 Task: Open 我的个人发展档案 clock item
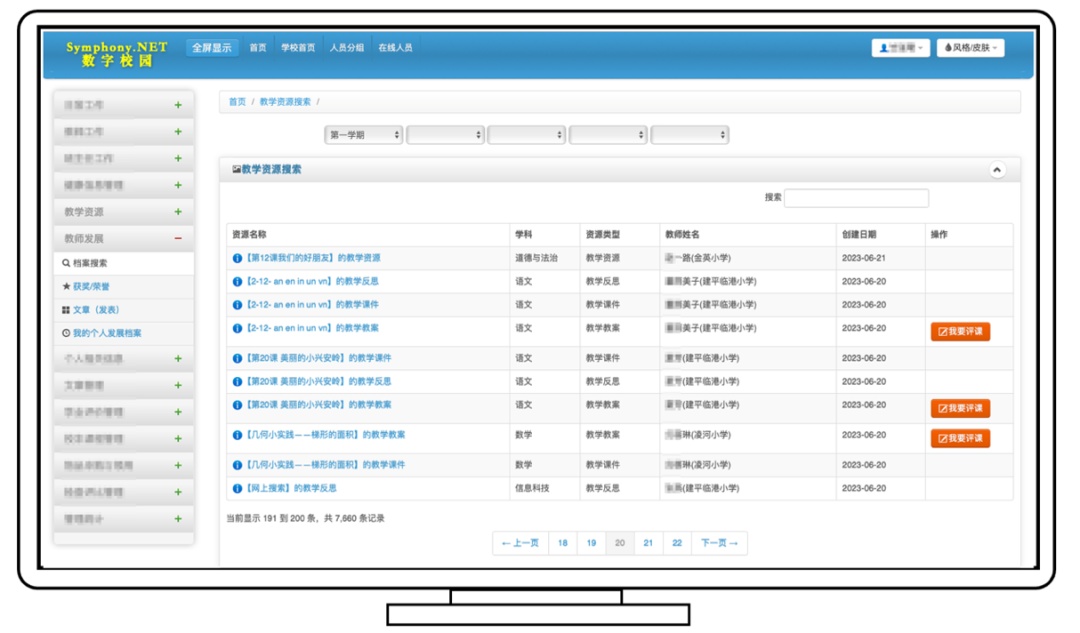click(66, 333)
